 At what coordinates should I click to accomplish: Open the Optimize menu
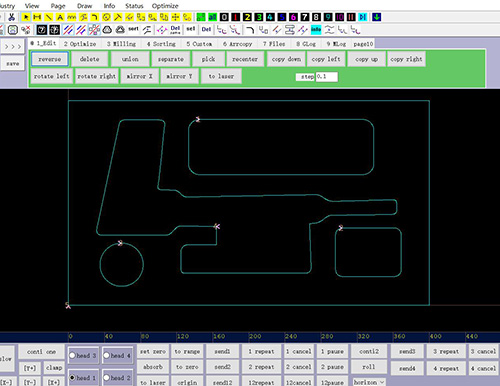point(165,6)
